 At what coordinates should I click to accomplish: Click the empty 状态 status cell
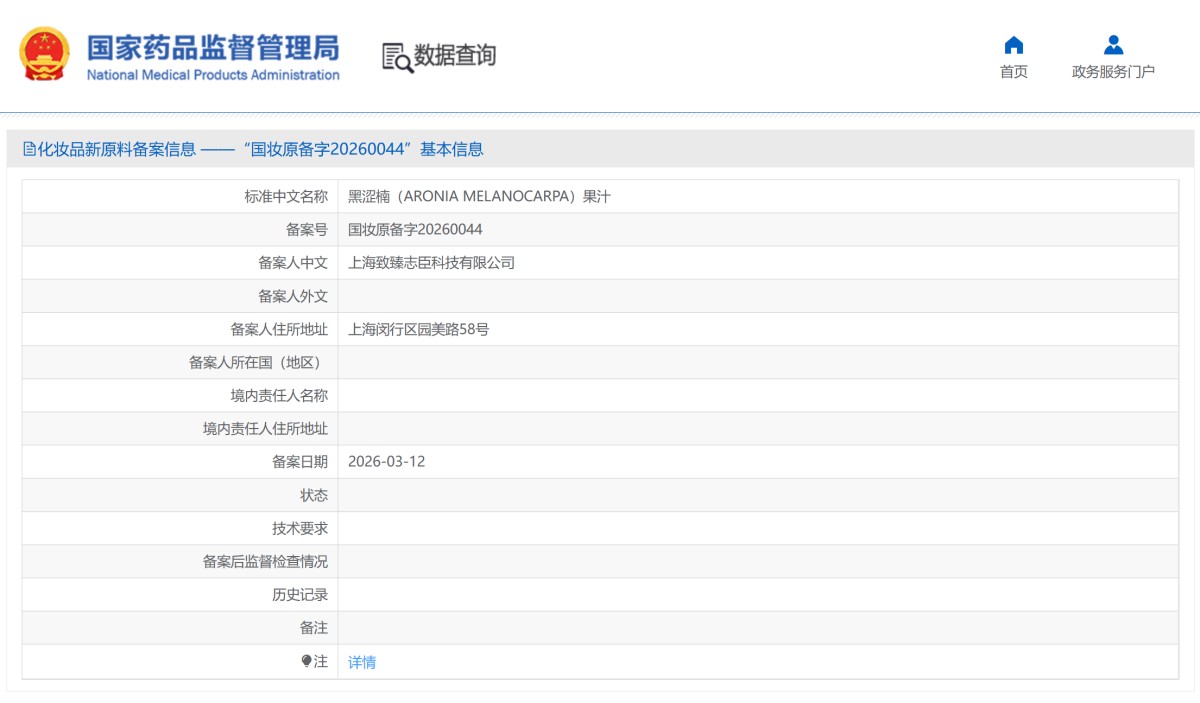(x=700, y=495)
